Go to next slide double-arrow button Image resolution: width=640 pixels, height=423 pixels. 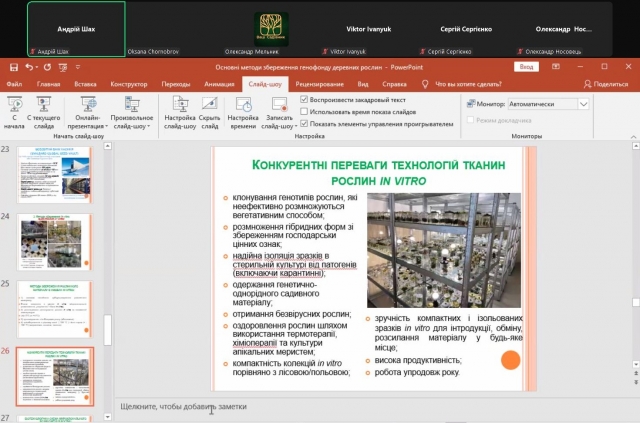(636, 382)
